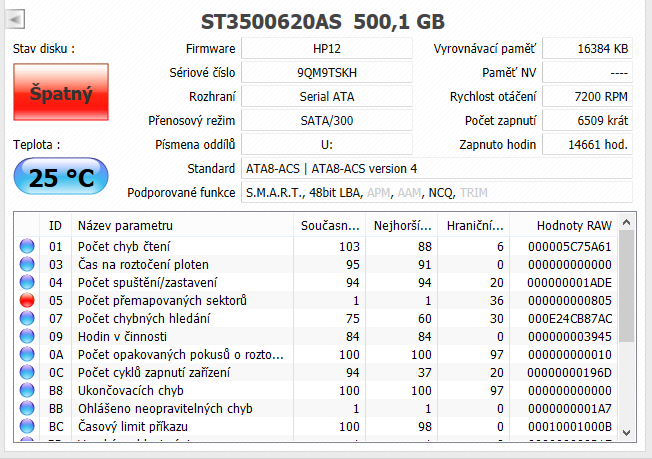Click the blue status icon for ID 03
Screen dimensions: 652x459
[27, 264]
